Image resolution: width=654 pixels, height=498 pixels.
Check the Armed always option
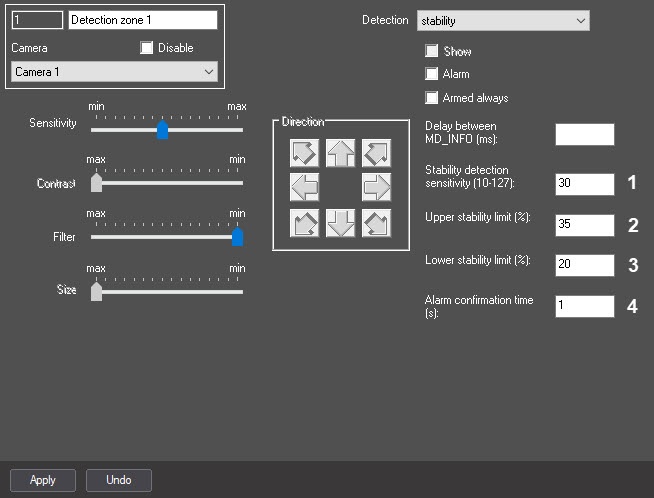[x=432, y=98]
